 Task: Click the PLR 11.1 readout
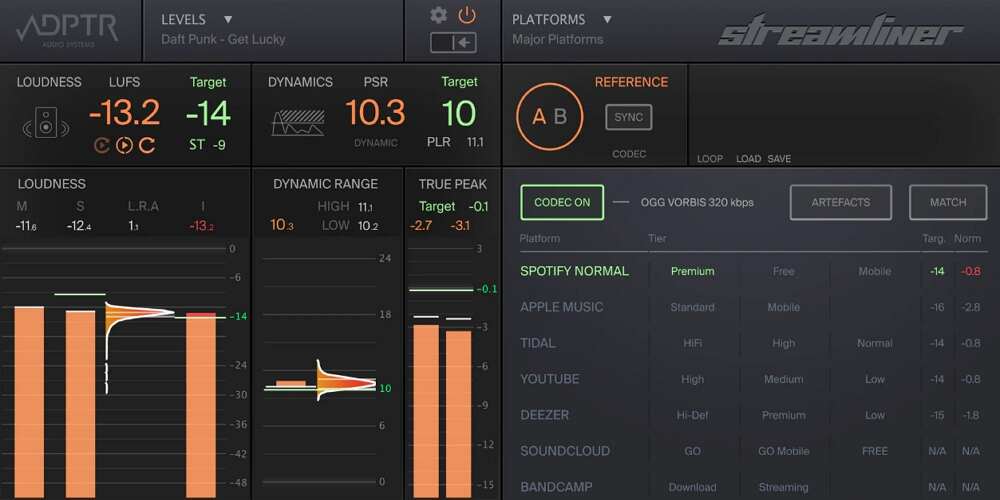(455, 142)
